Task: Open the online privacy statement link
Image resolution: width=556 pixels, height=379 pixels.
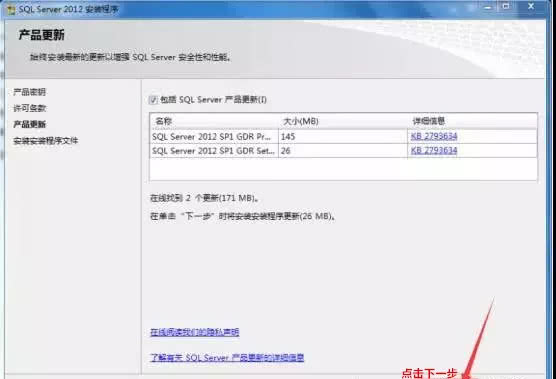Action: coord(195,332)
